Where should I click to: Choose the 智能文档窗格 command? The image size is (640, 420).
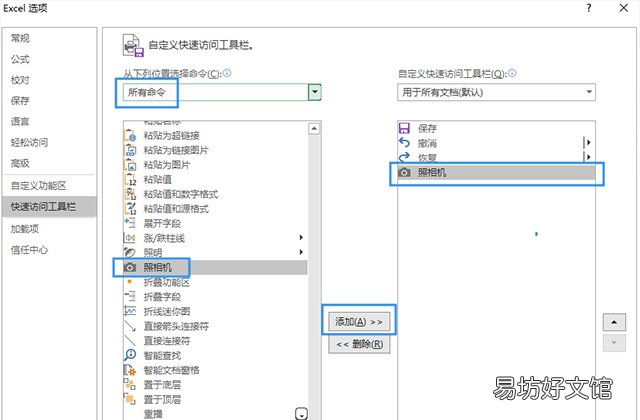point(215,370)
